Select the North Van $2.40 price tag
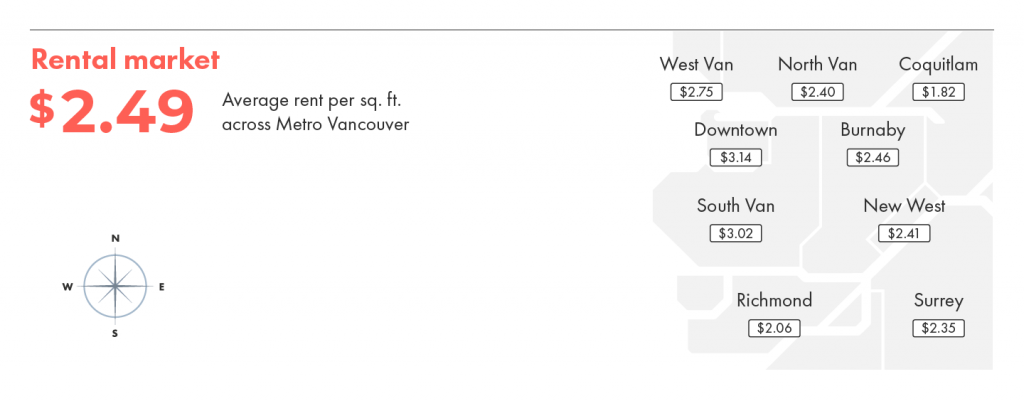1024x401 pixels. coord(818,92)
